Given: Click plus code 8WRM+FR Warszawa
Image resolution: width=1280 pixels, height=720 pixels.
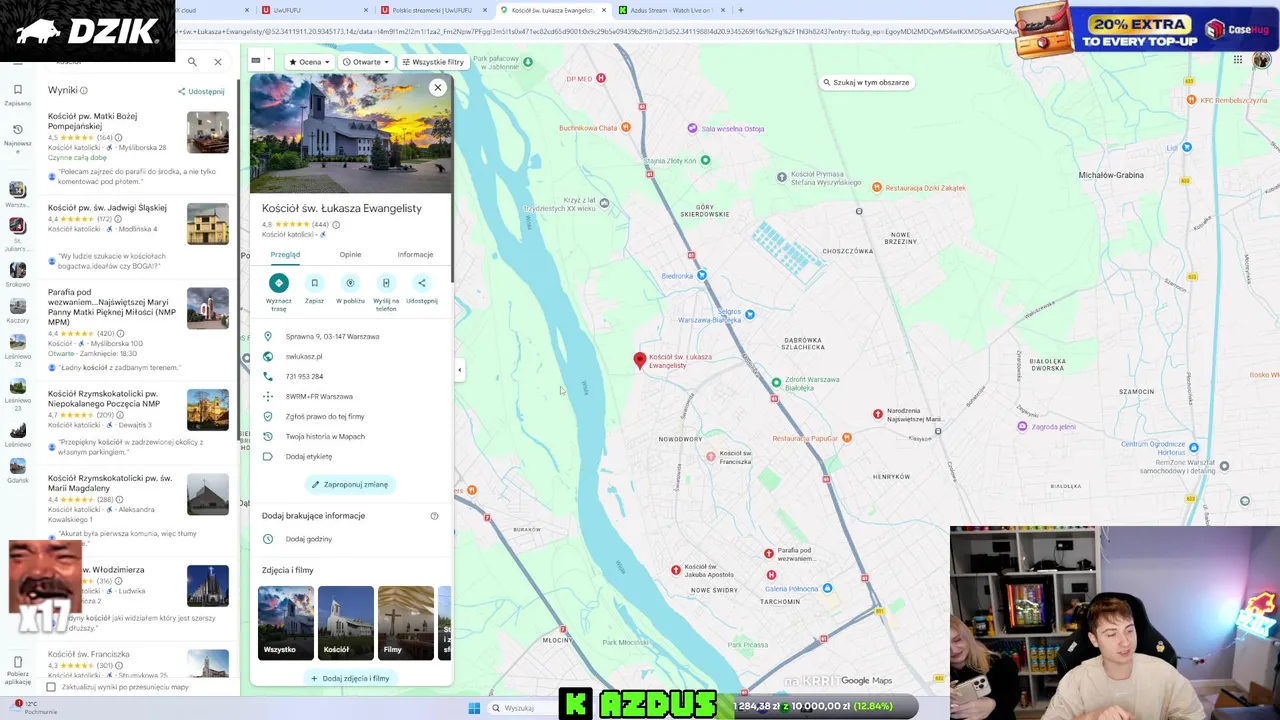Looking at the screenshot, I should [319, 396].
